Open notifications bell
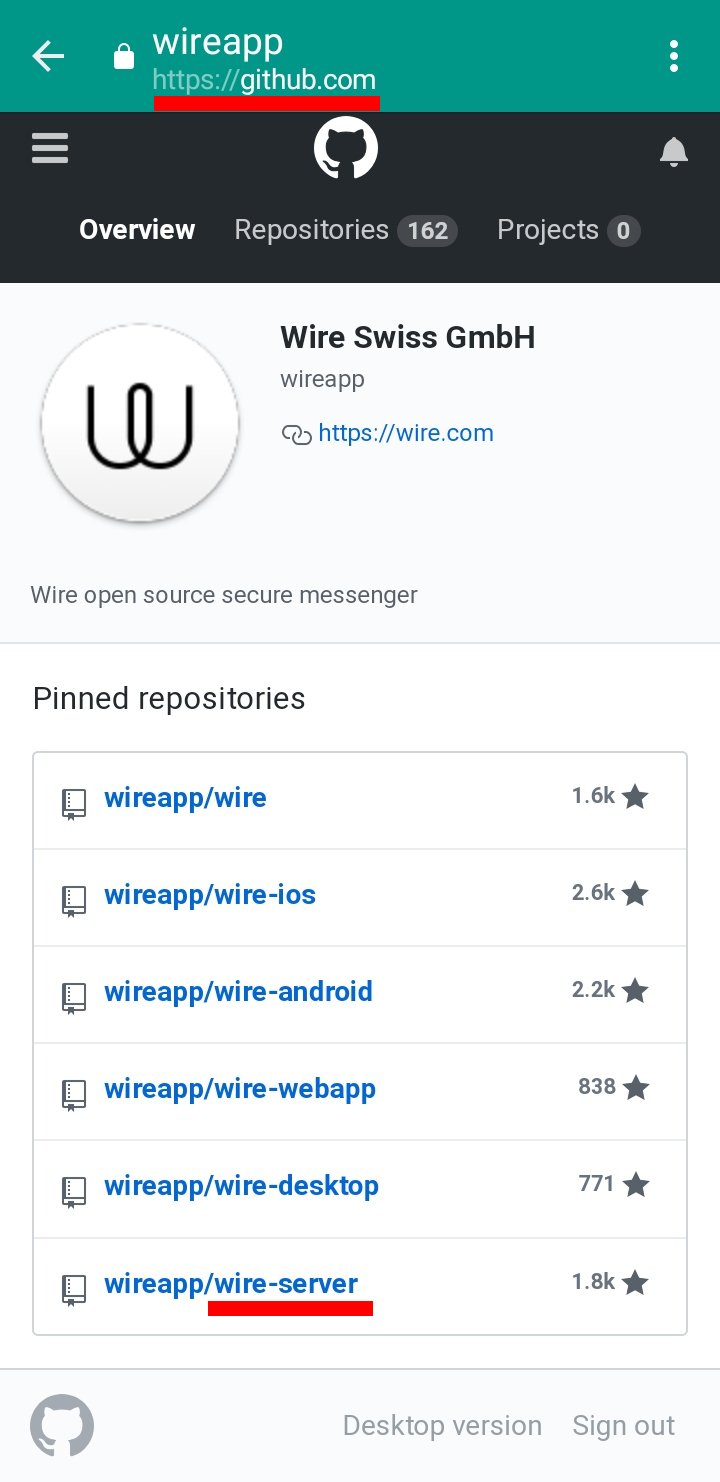This screenshot has width=720, height=1482. coord(674,151)
